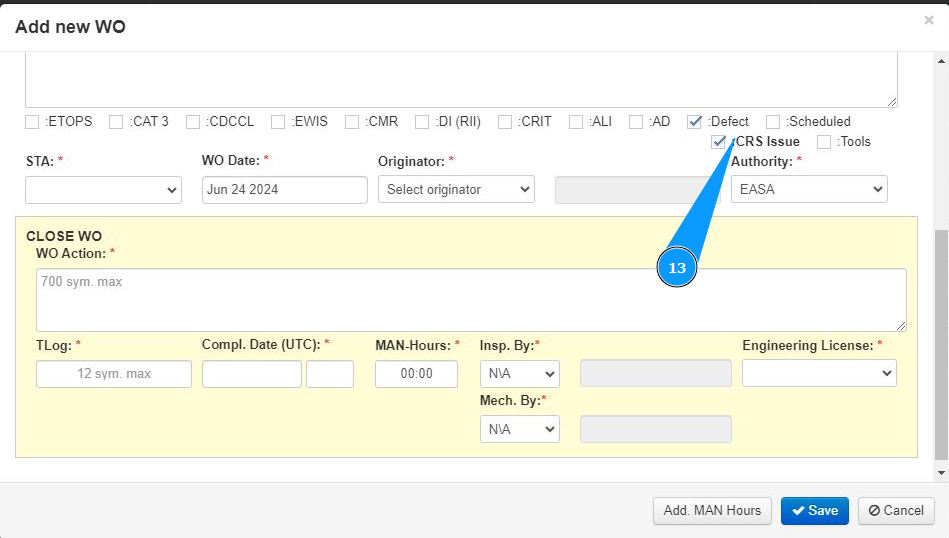Click the WO Action text area
This screenshot has width=949, height=538.
tap(471, 299)
